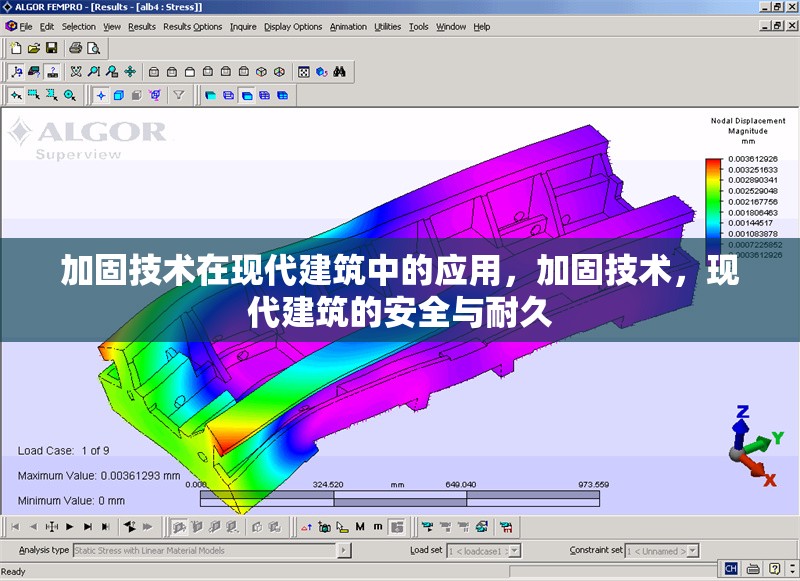Viewport: 800px width, 581px height.
Task: Click "Maximum Value: 0.00361293 mm" text
Action: pyautogui.click(x=99, y=475)
